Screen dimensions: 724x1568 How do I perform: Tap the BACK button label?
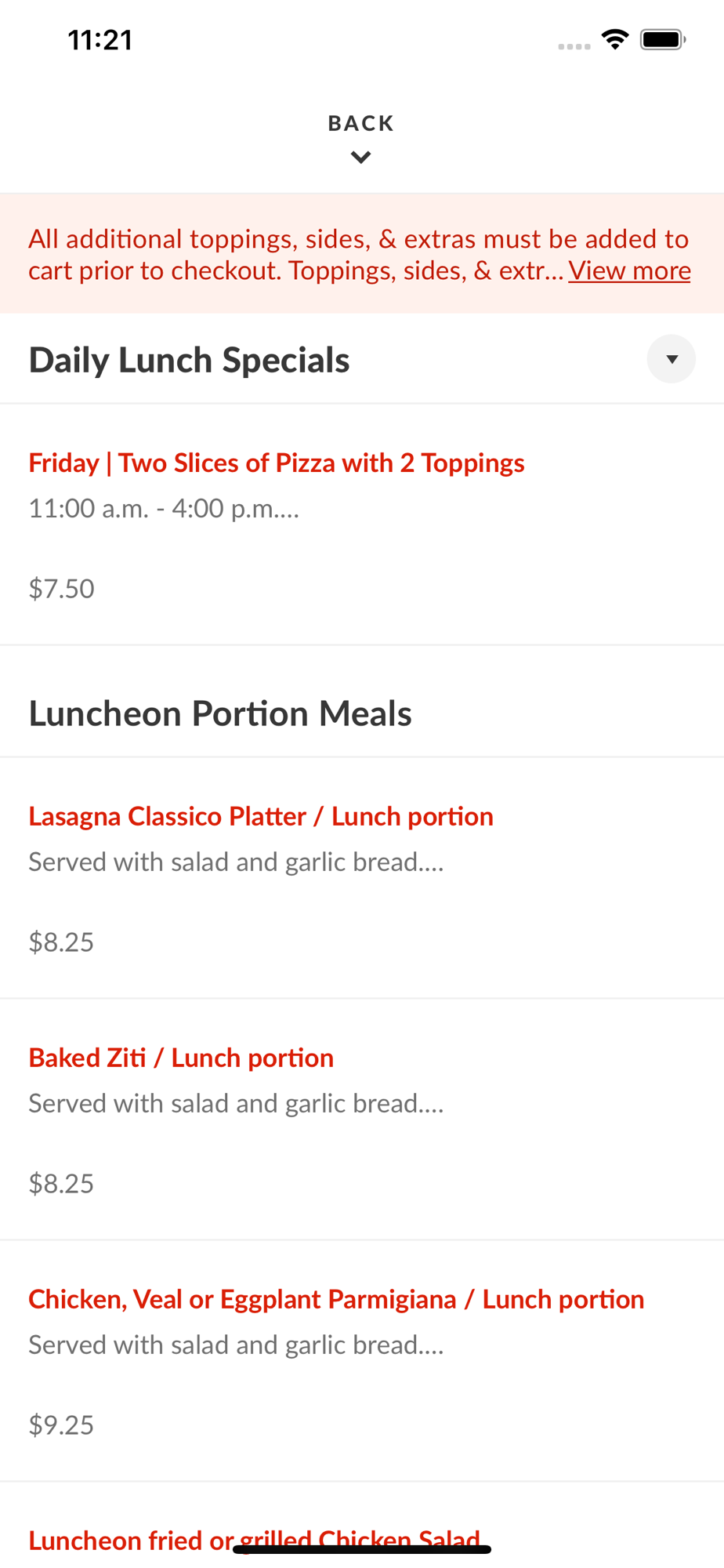(x=360, y=123)
